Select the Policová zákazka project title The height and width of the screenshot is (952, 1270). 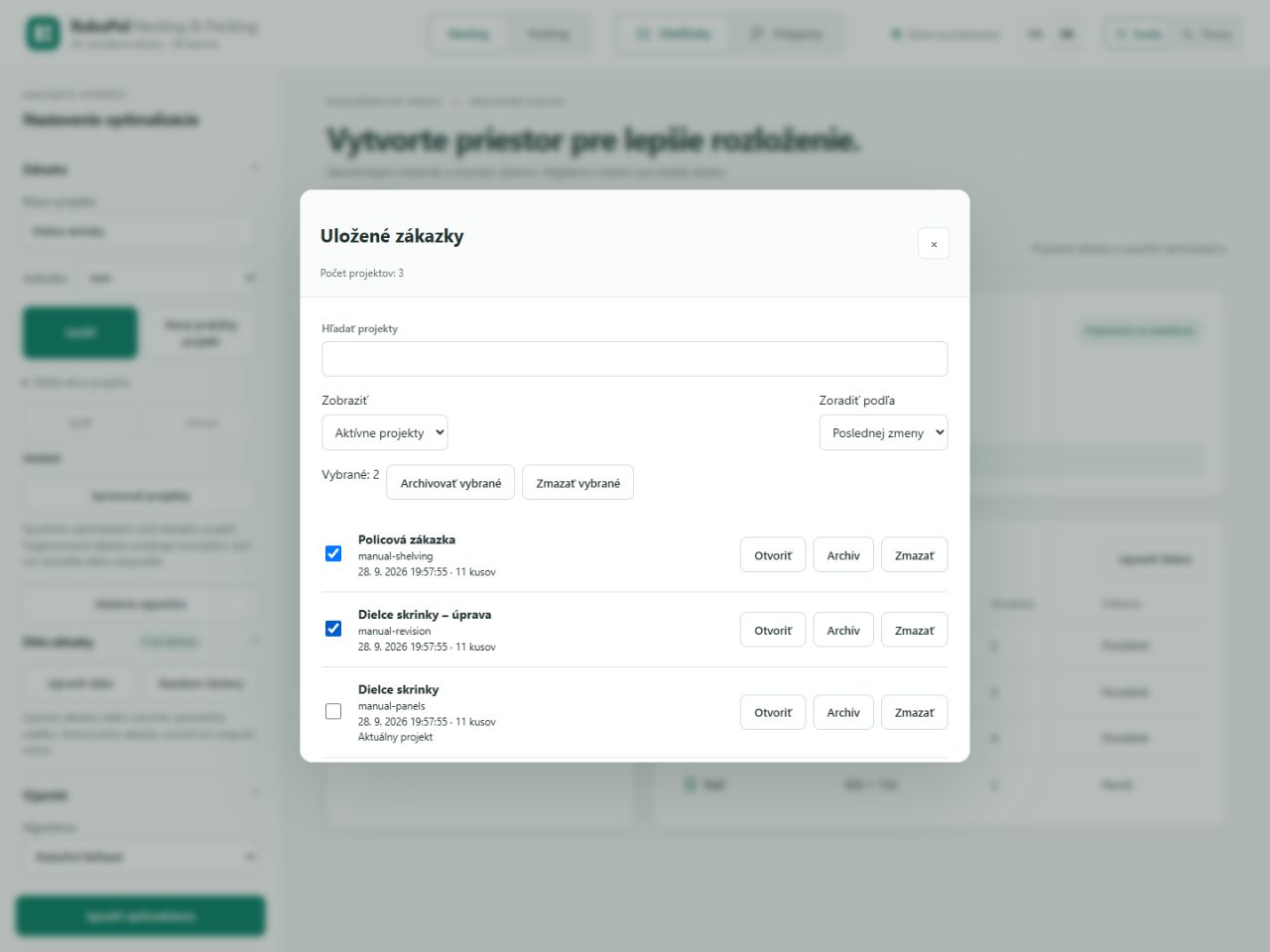407,539
